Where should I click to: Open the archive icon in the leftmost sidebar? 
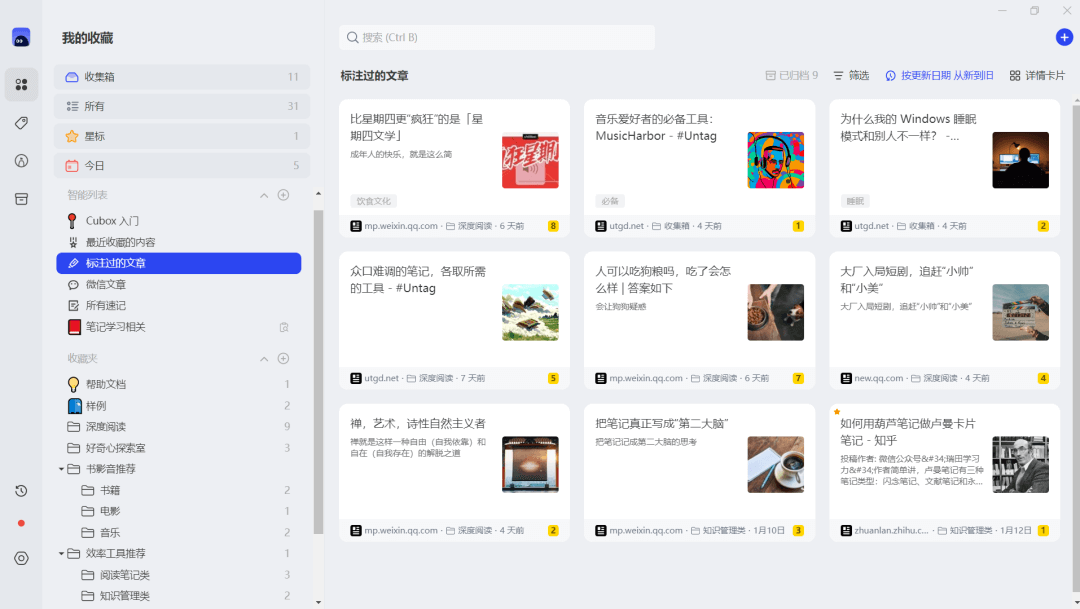(x=21, y=198)
